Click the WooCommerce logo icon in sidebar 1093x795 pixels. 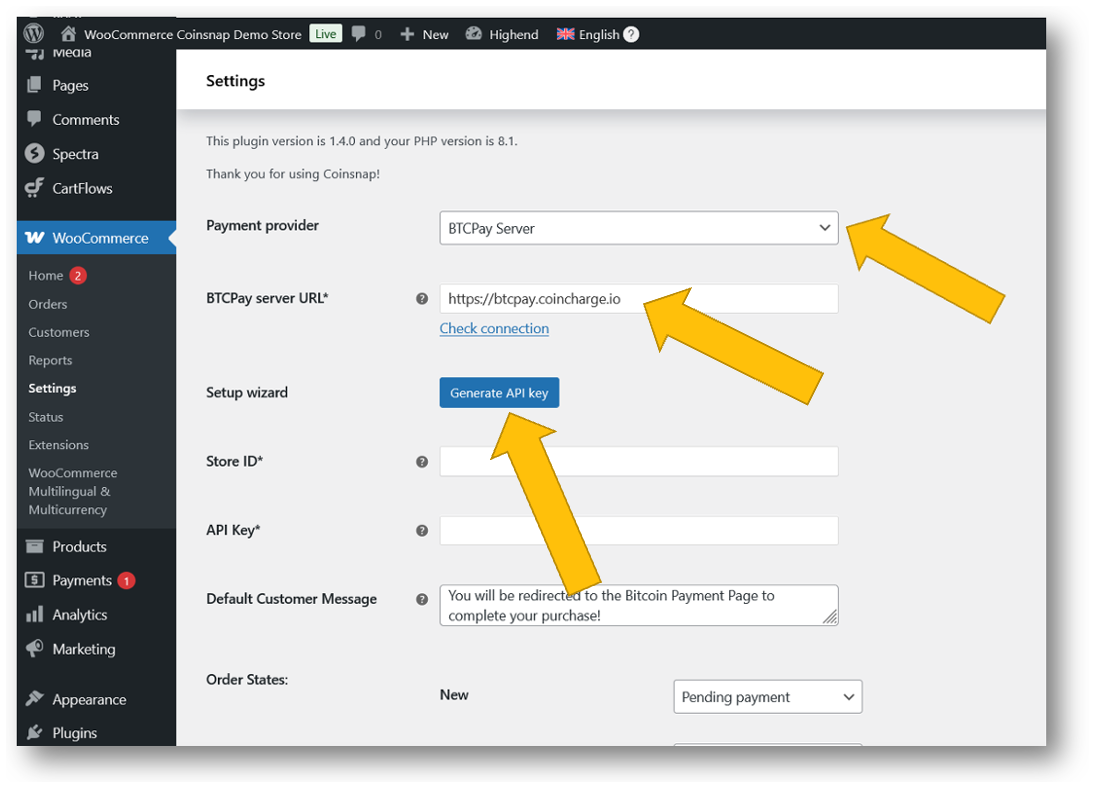pos(35,238)
